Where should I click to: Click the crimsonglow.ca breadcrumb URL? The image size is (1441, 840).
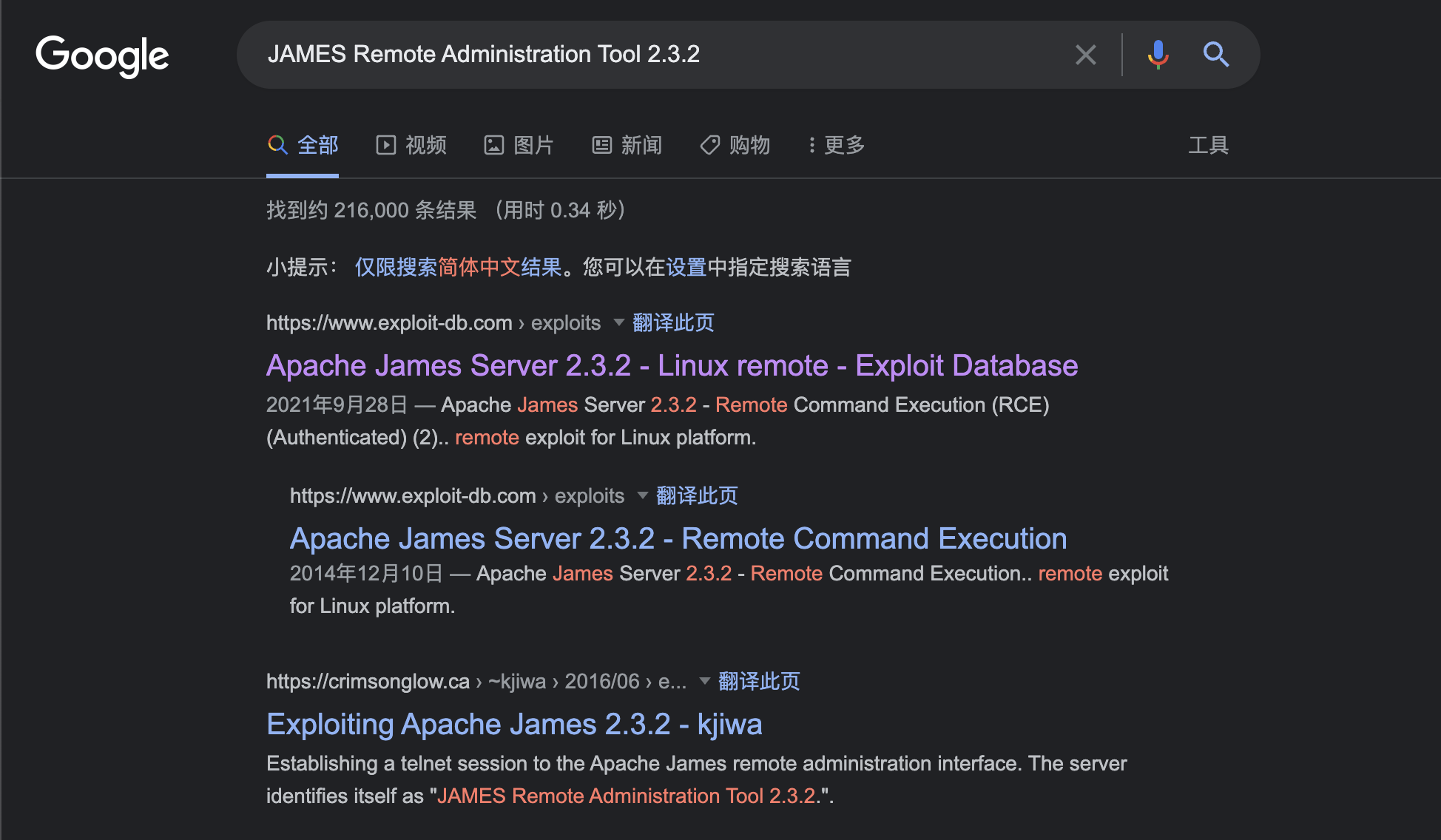point(476,681)
